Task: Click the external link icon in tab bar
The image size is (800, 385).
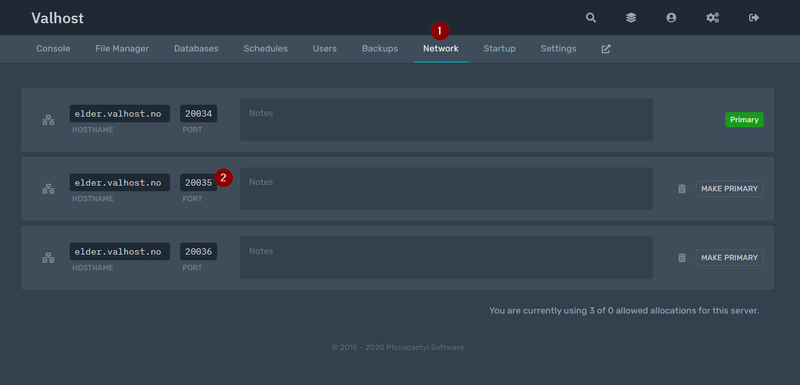Action: coord(606,49)
